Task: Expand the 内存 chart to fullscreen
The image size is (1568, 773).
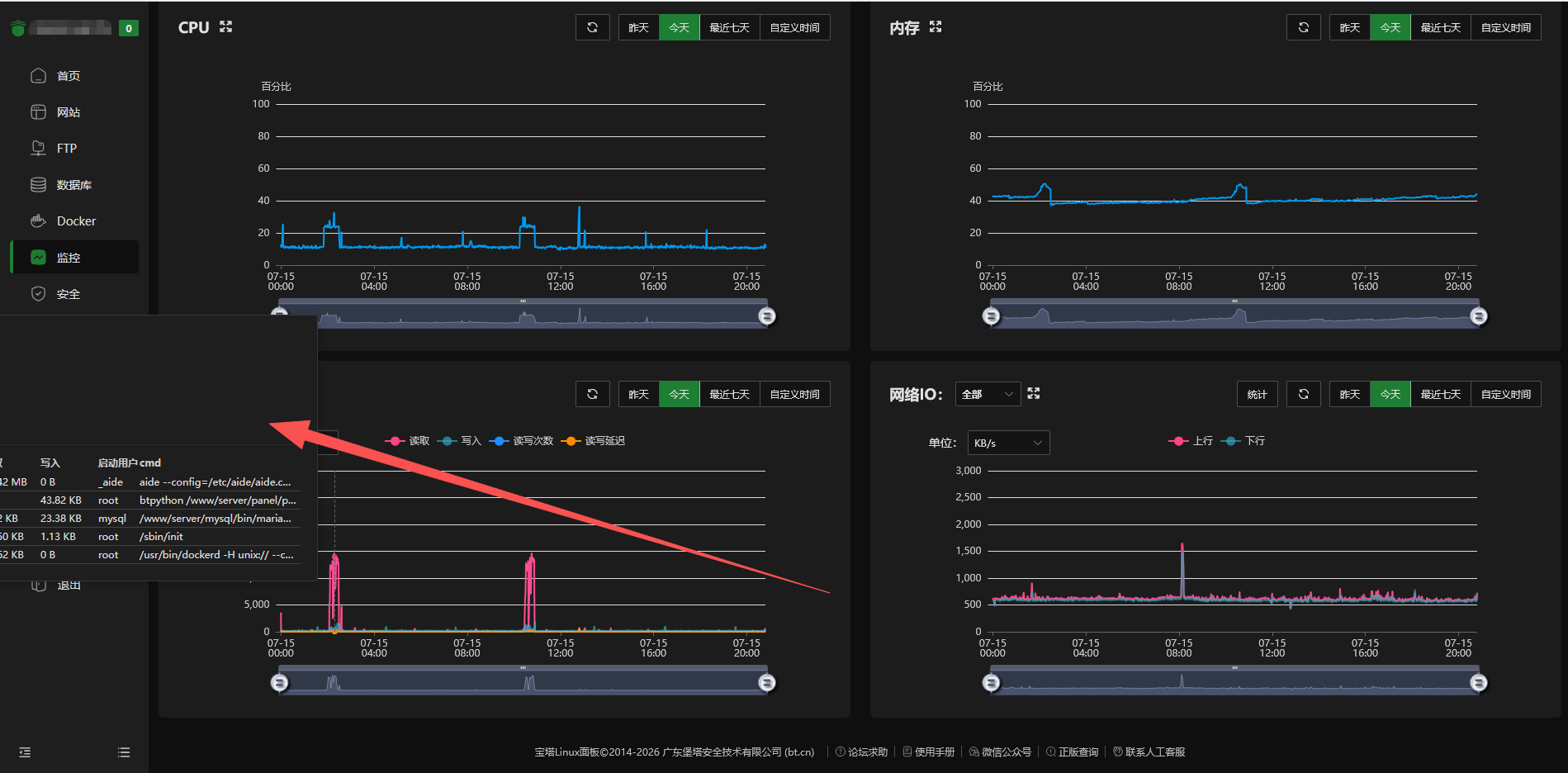Action: 936,27
